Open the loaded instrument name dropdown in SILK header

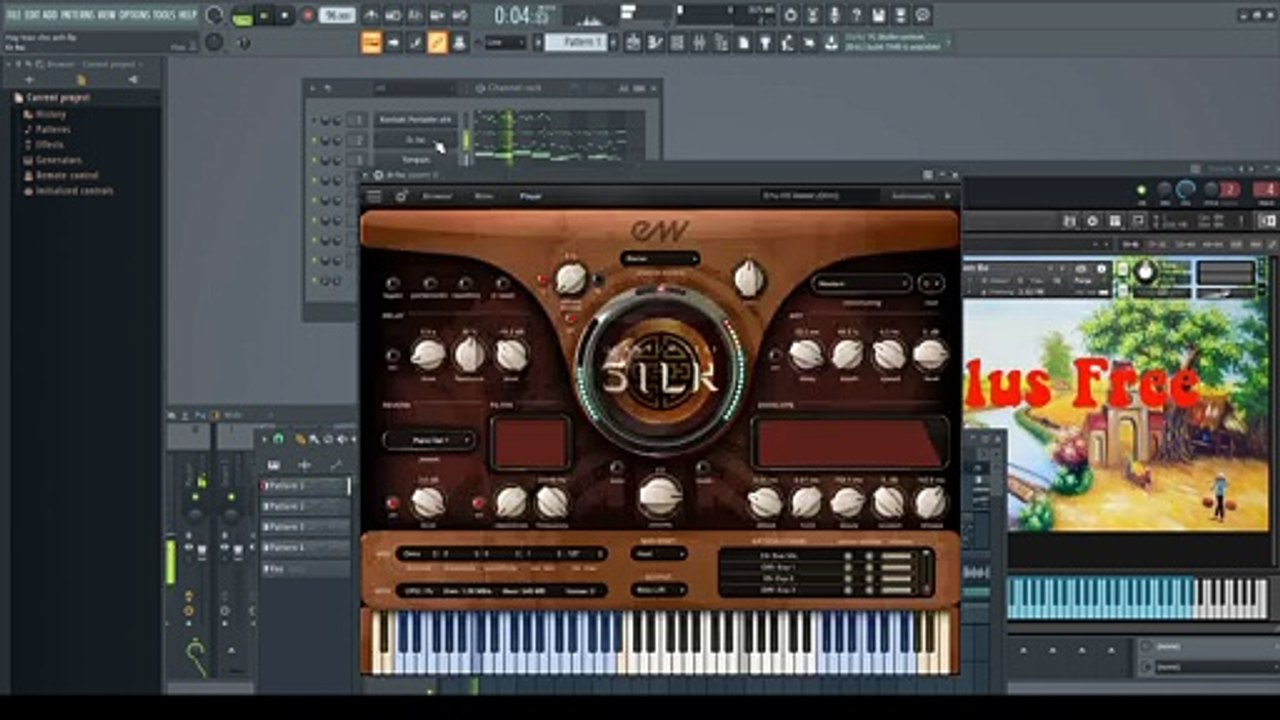(819, 196)
